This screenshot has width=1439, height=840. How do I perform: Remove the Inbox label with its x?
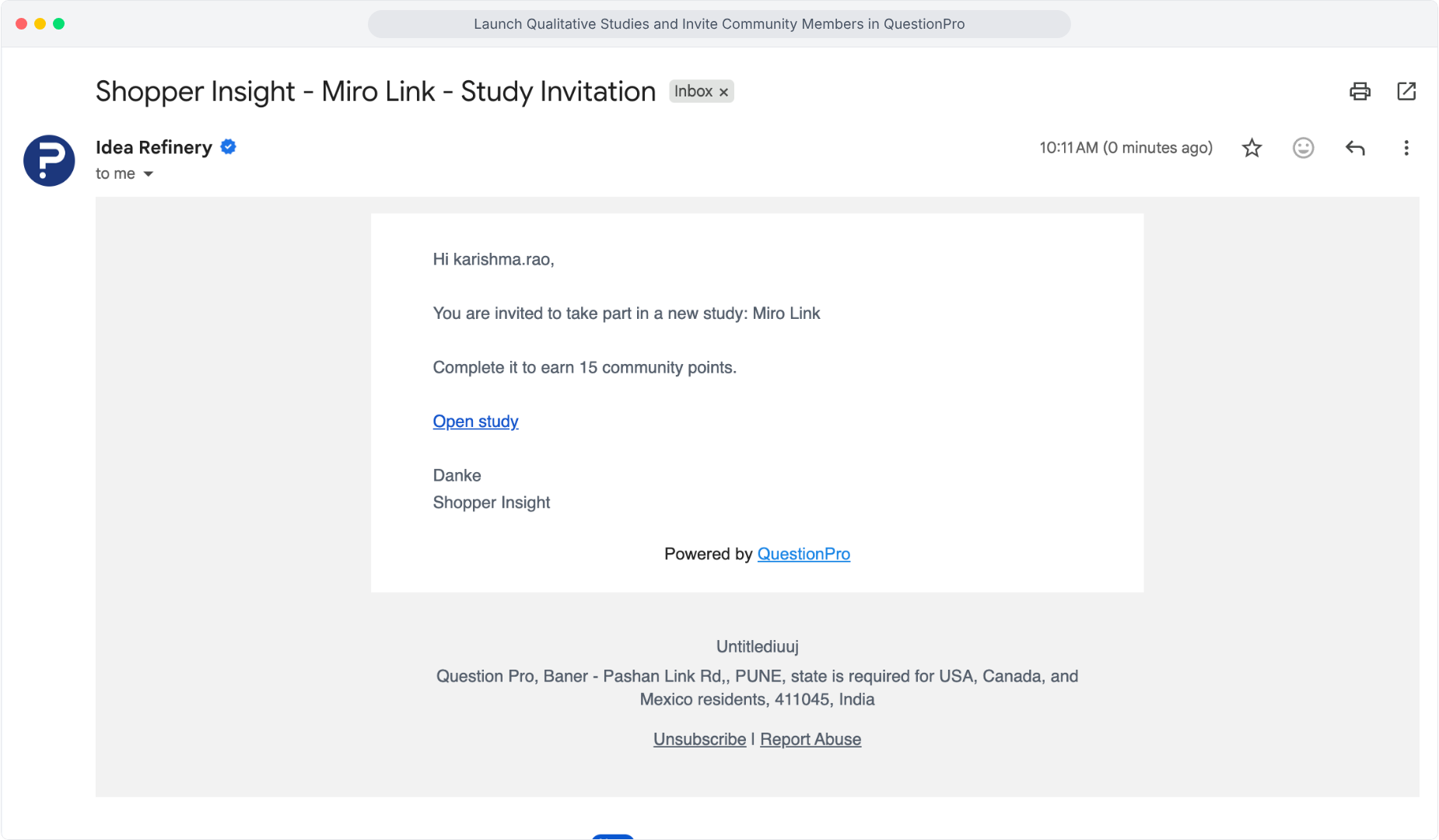click(x=723, y=92)
